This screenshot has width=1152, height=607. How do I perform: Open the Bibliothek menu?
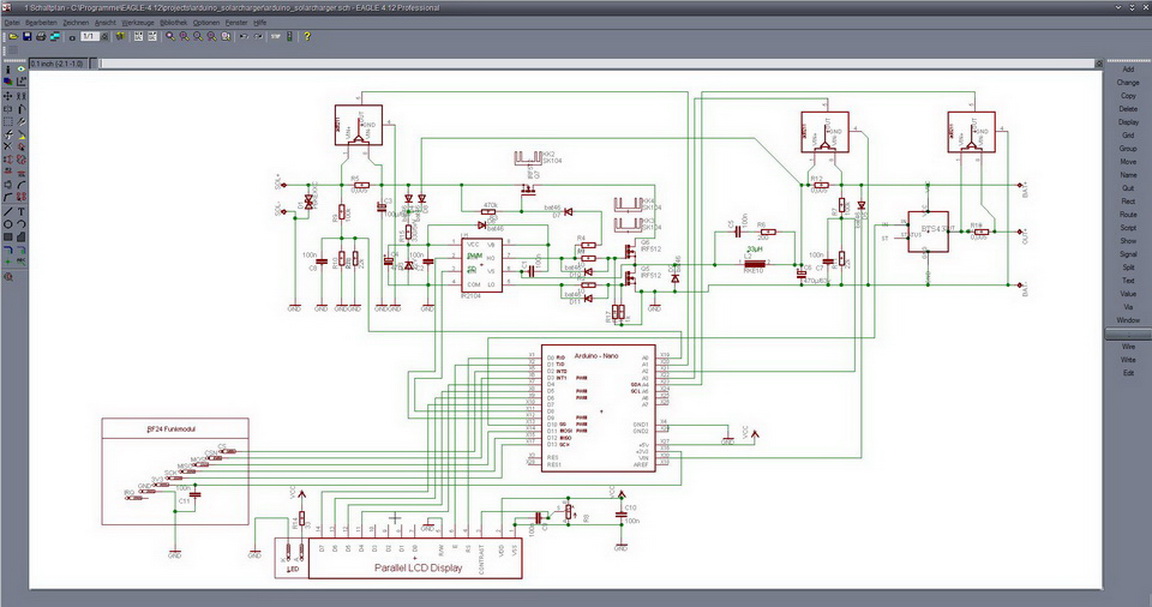tap(173, 21)
